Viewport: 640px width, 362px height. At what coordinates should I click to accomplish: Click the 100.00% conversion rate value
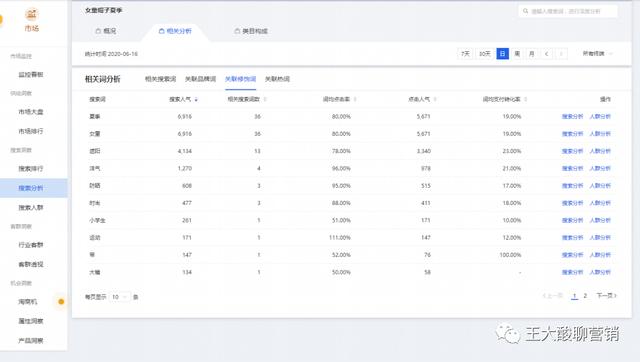[510, 255]
